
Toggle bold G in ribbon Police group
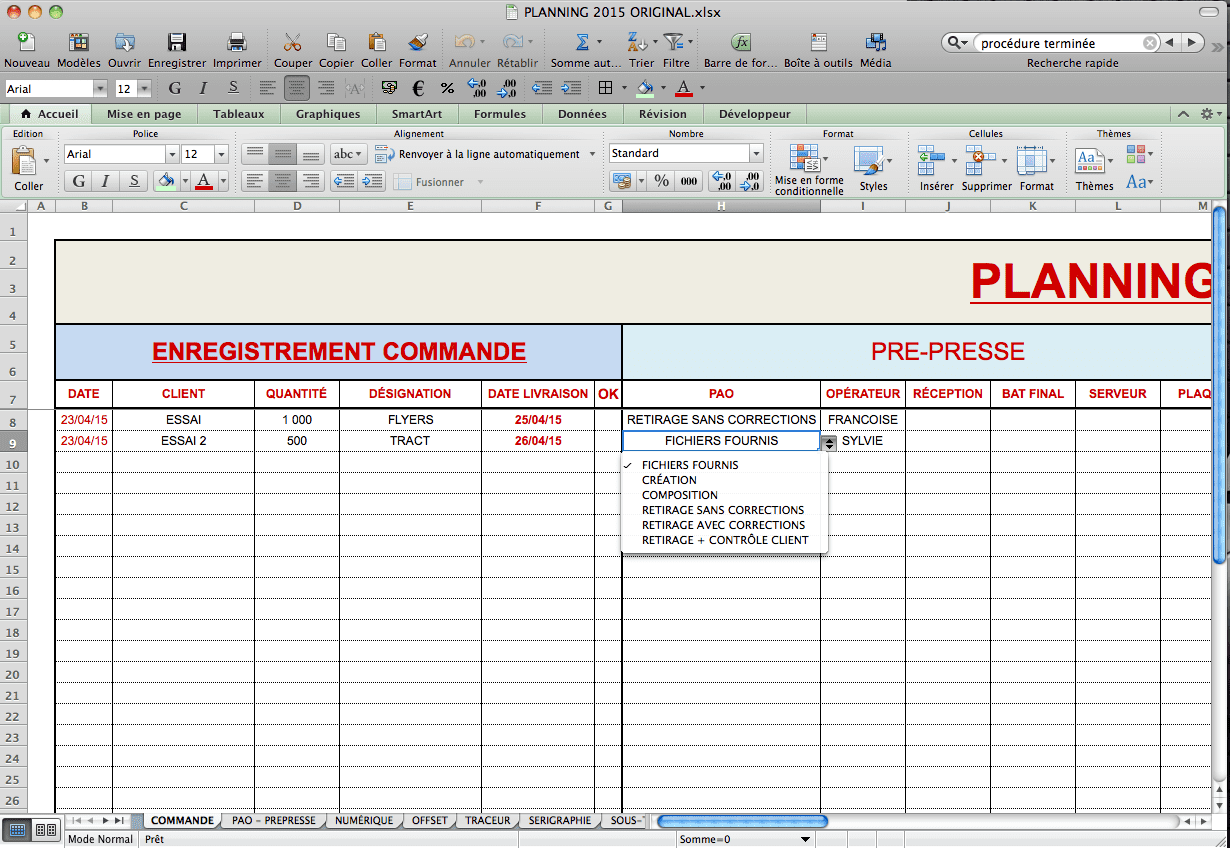[x=77, y=181]
